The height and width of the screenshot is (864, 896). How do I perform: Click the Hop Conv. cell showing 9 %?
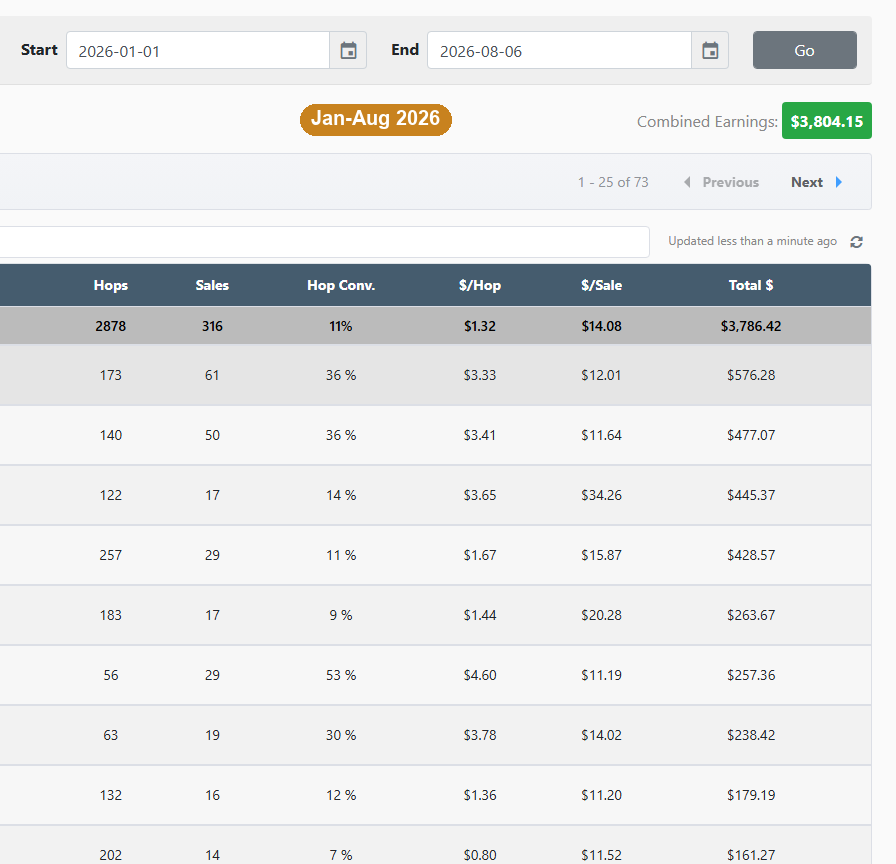341,615
